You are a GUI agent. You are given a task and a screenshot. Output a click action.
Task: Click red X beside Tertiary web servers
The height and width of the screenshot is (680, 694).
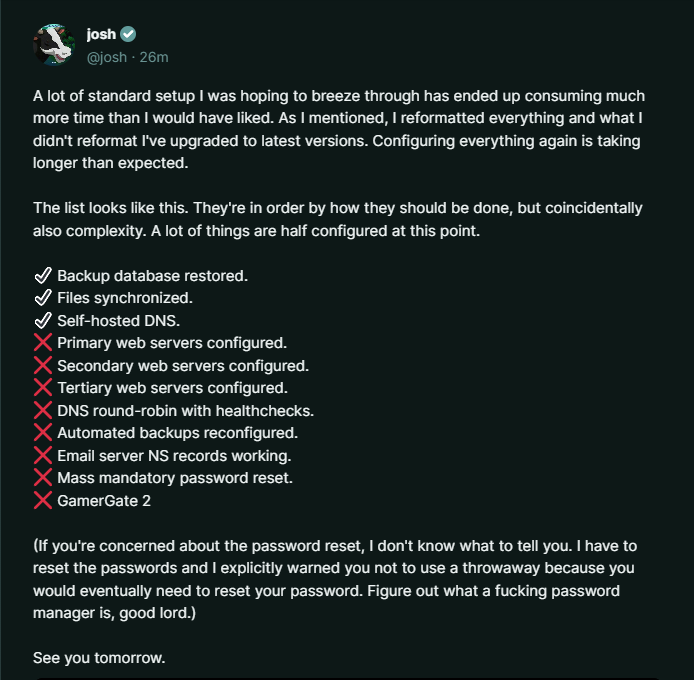43,388
